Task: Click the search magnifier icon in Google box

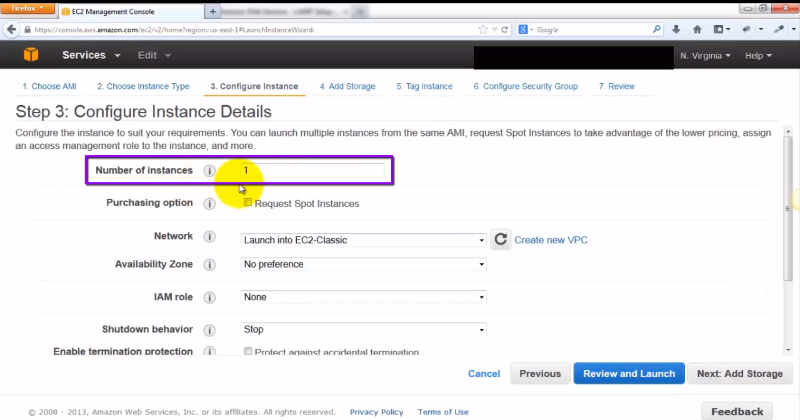Action: (x=656, y=30)
